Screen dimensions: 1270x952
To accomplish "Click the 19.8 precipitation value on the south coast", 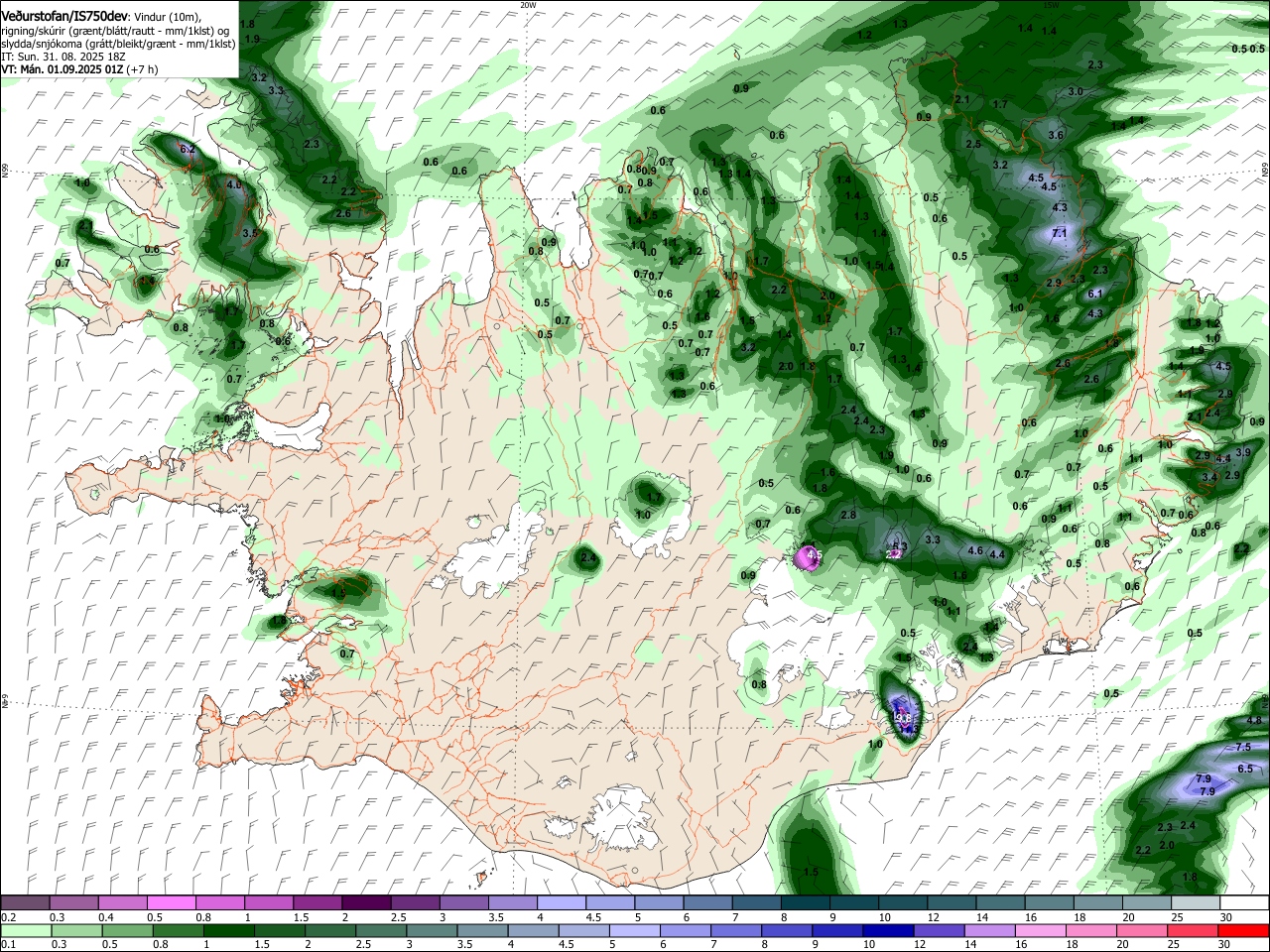I will (x=902, y=718).
